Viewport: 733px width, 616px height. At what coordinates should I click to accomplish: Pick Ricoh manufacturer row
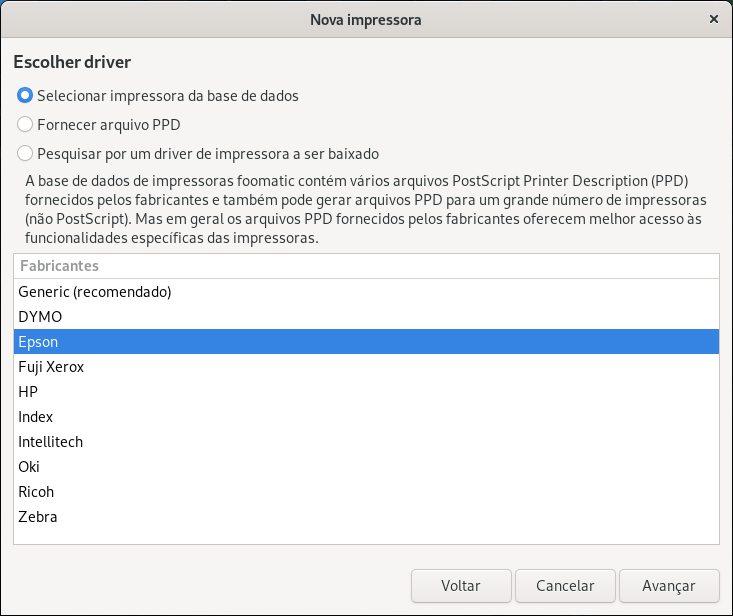(366, 492)
